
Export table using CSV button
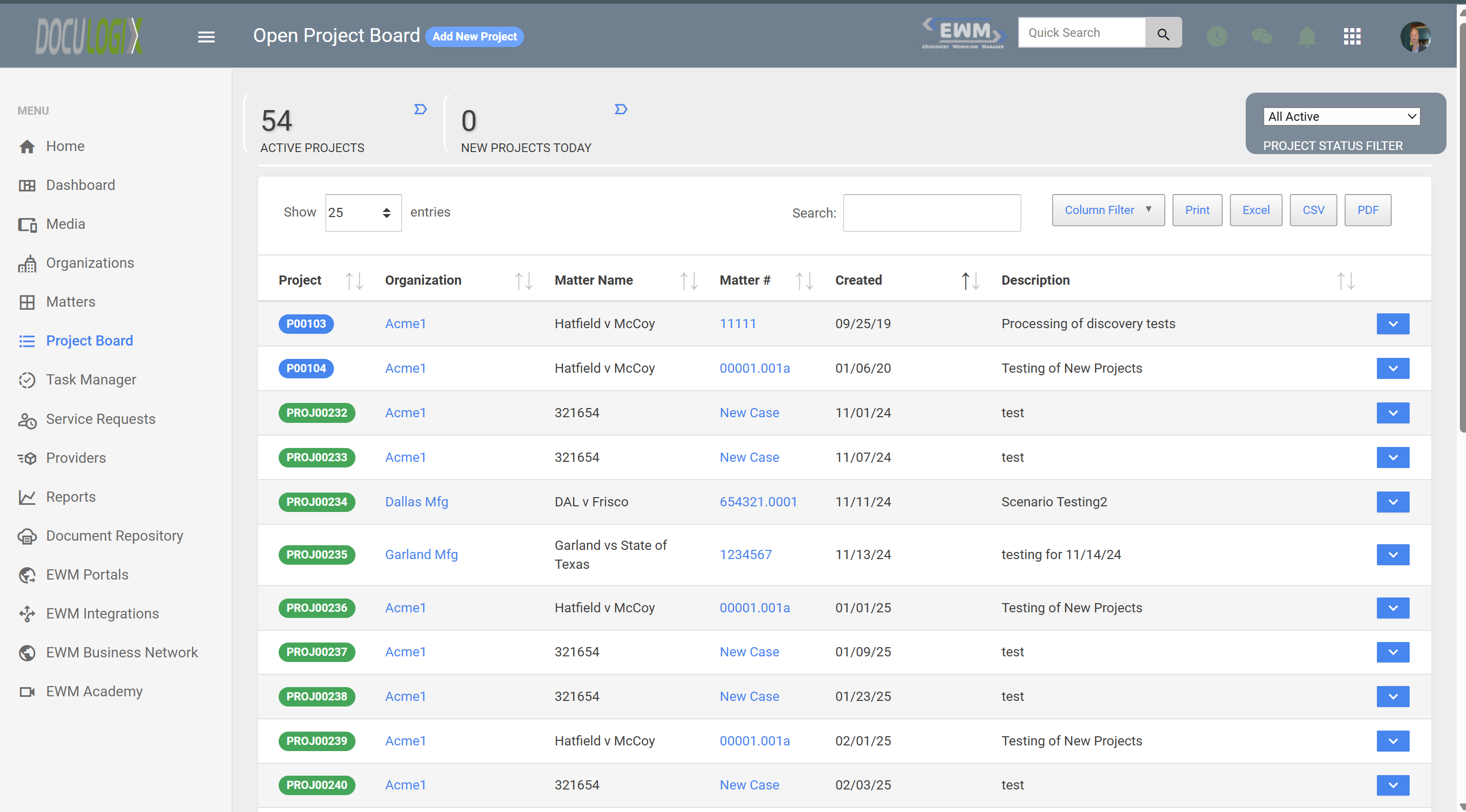click(x=1313, y=210)
